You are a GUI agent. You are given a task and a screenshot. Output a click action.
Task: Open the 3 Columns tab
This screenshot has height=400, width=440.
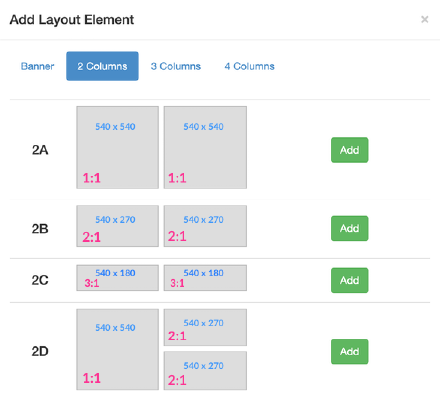coord(176,66)
